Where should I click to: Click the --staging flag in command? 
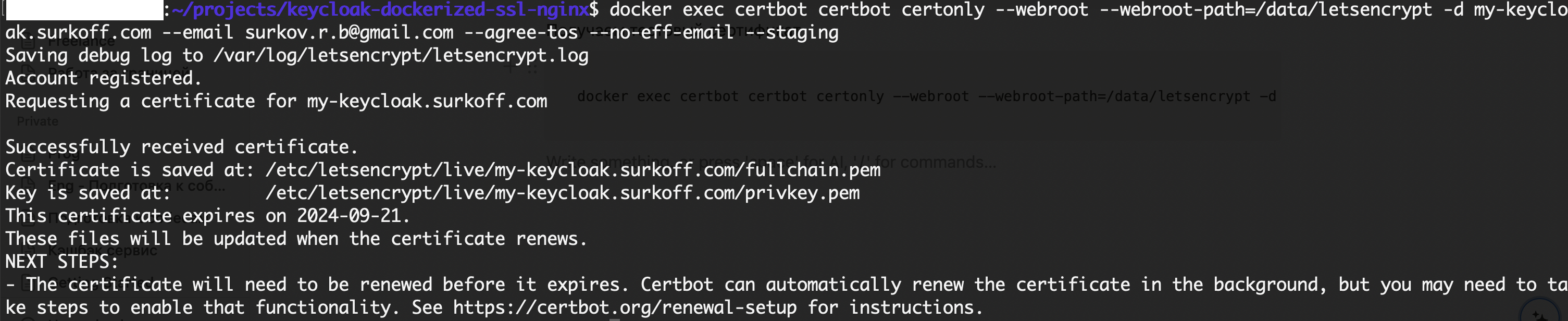791,32
